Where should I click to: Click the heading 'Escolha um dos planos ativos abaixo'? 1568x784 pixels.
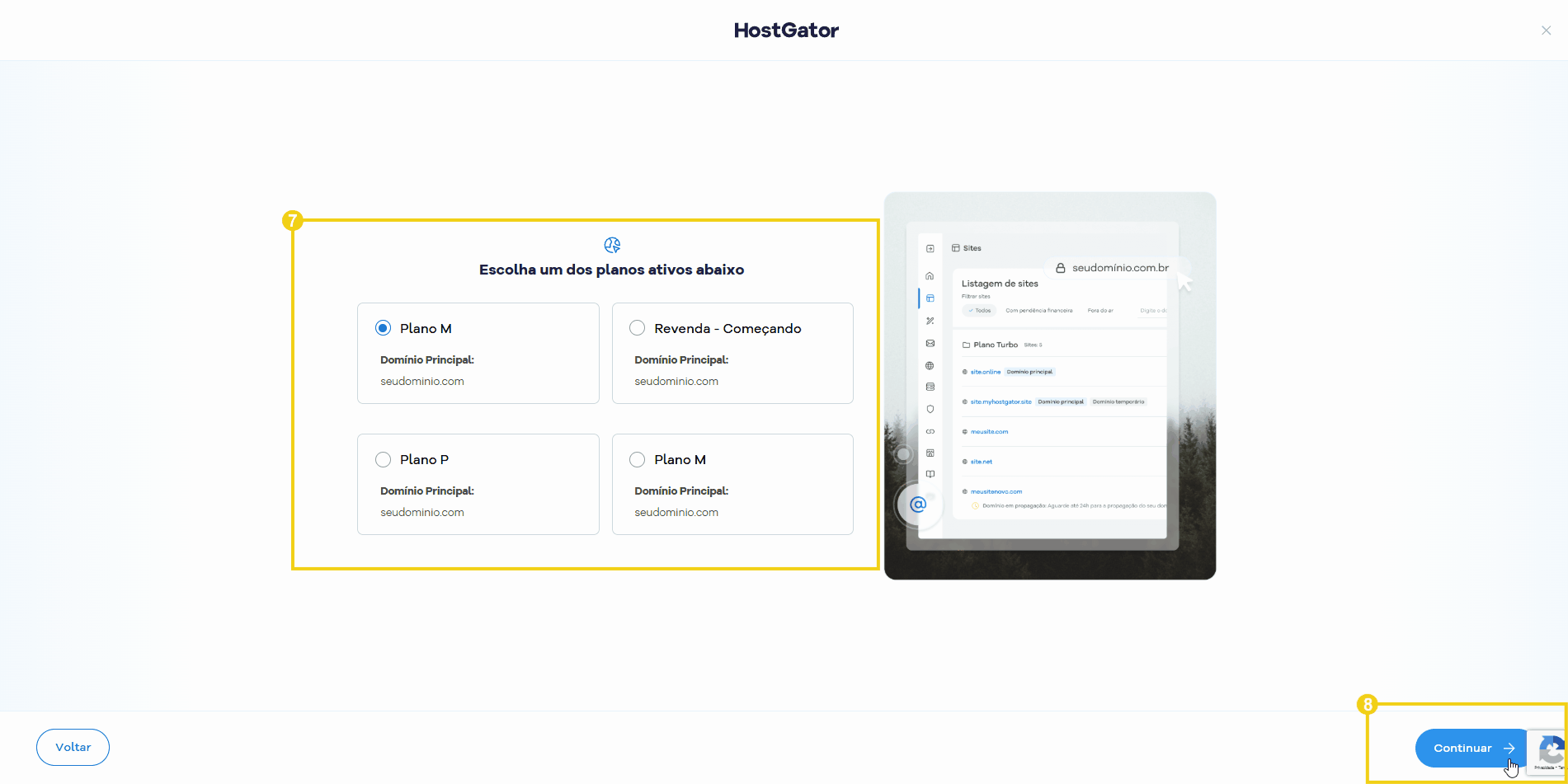[611, 270]
